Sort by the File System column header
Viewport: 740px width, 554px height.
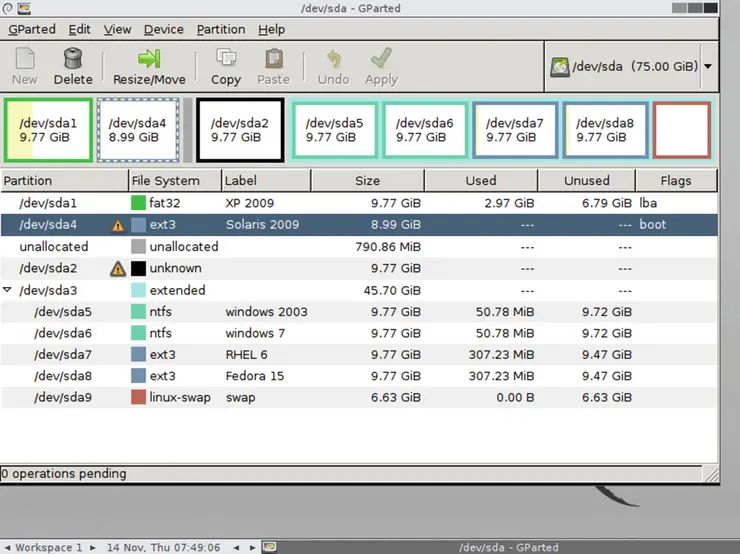coord(175,181)
